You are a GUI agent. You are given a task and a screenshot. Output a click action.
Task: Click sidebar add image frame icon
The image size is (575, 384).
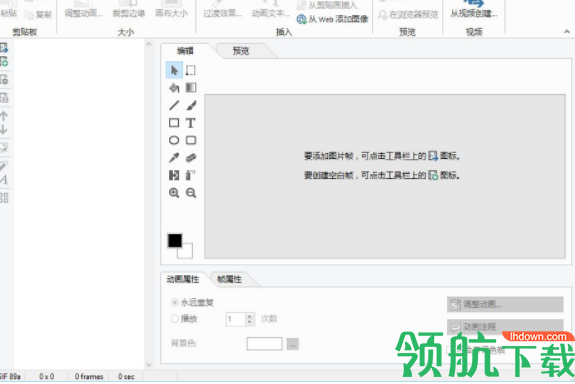[x=4, y=48]
